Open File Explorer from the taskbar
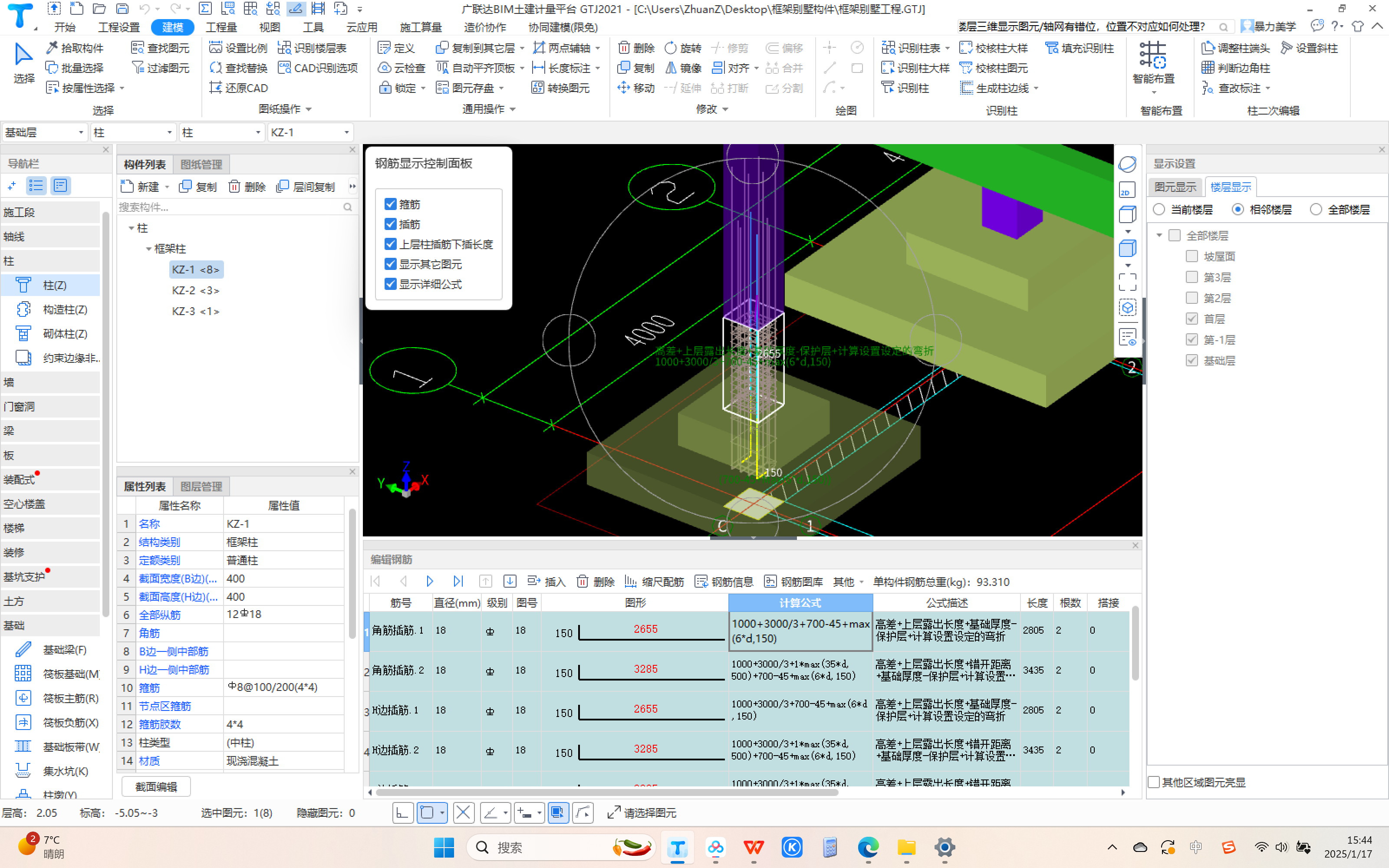Viewport: 1389px width, 868px height. click(906, 847)
